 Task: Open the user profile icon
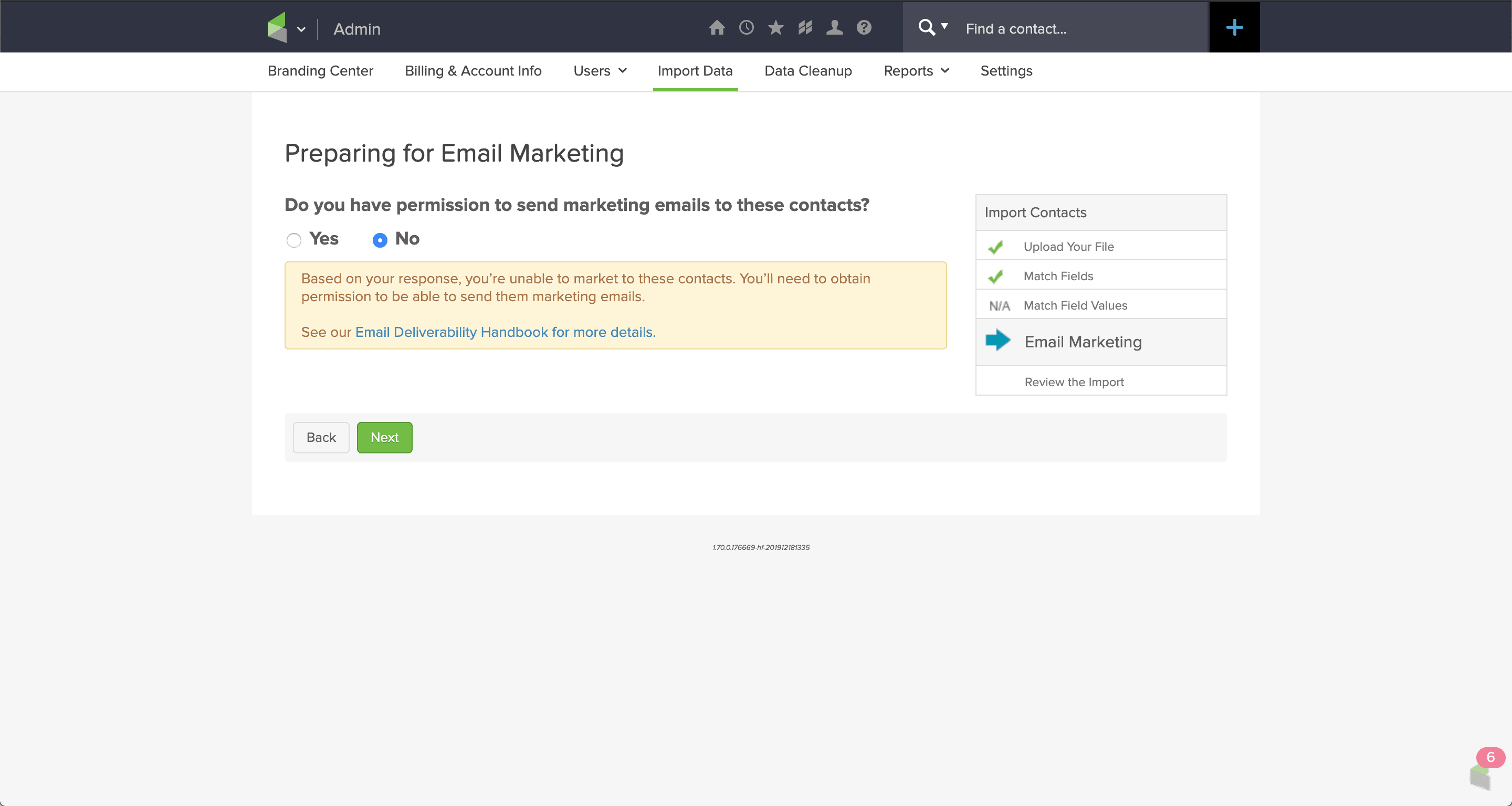[834, 28]
